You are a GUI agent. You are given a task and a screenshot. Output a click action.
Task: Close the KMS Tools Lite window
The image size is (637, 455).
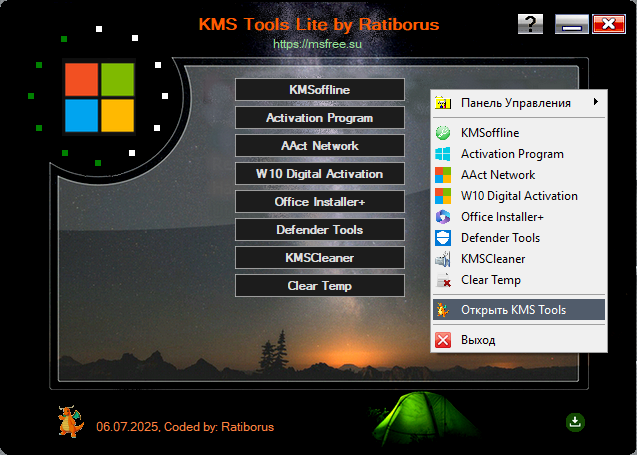click(x=609, y=24)
